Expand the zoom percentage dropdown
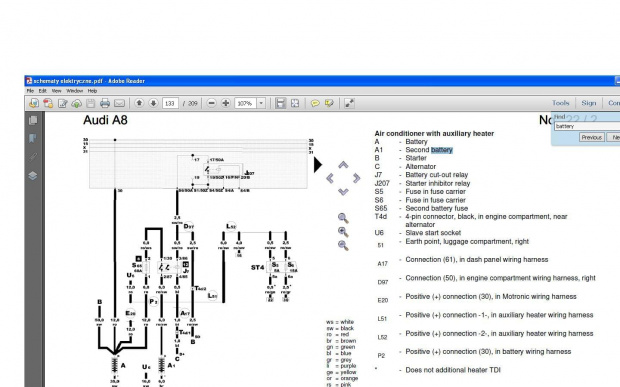 point(261,104)
